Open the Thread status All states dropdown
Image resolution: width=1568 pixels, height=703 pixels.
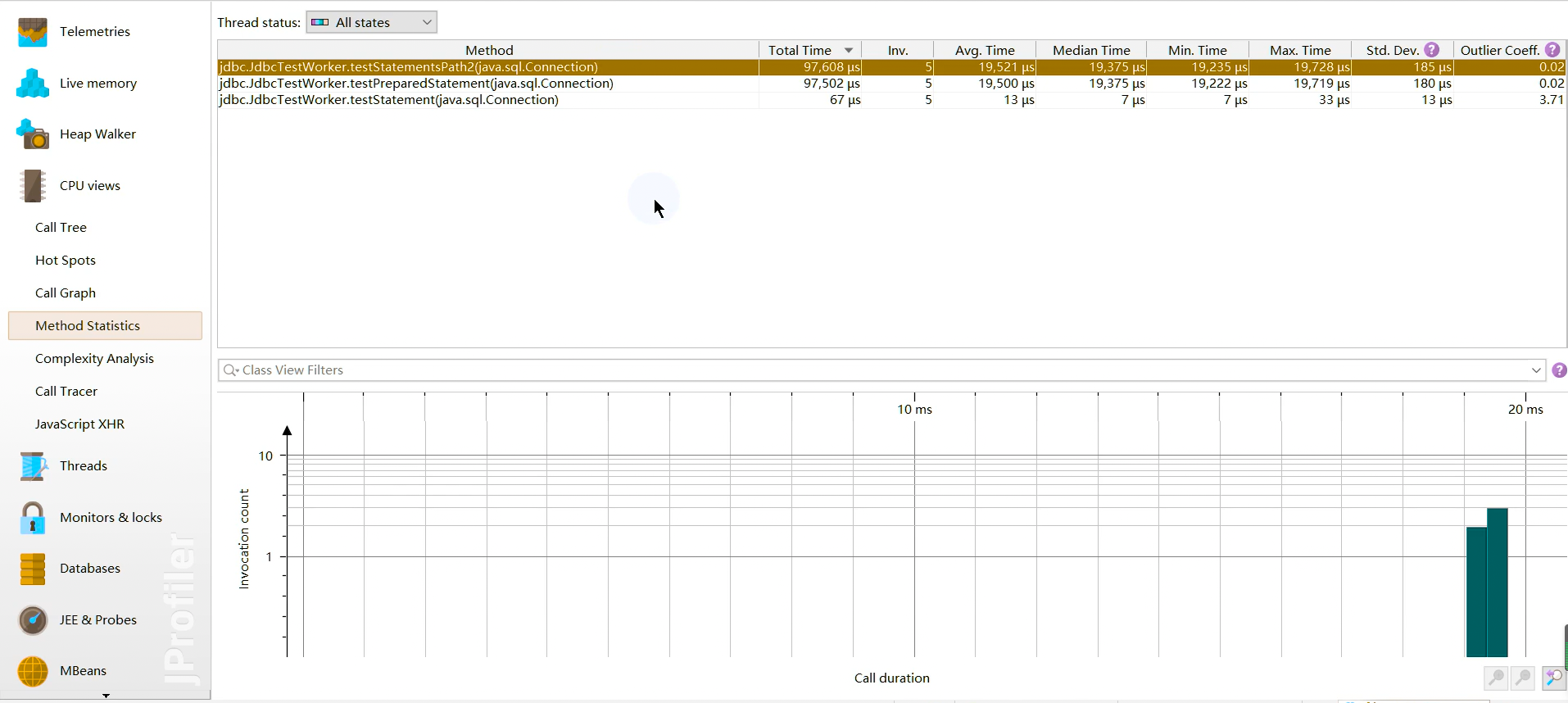[371, 22]
